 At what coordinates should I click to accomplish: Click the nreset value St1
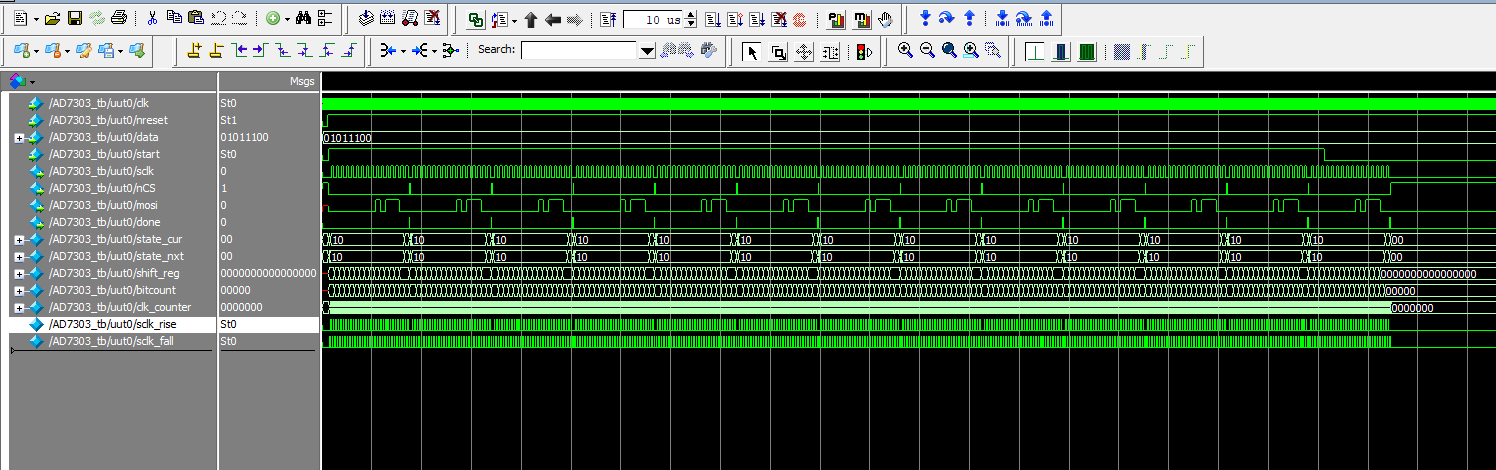228,120
